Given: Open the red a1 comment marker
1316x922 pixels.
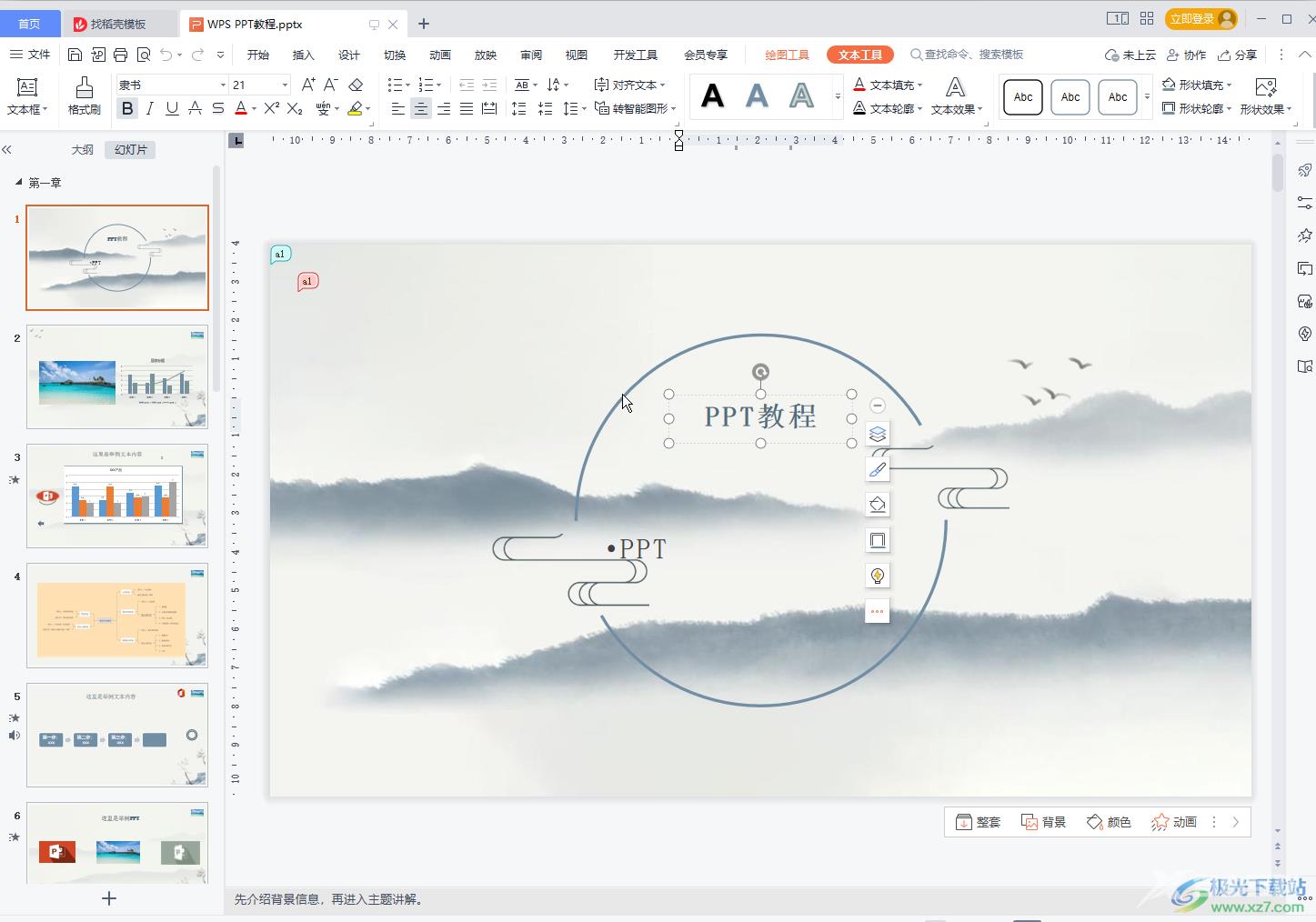Looking at the screenshot, I should tap(307, 282).
